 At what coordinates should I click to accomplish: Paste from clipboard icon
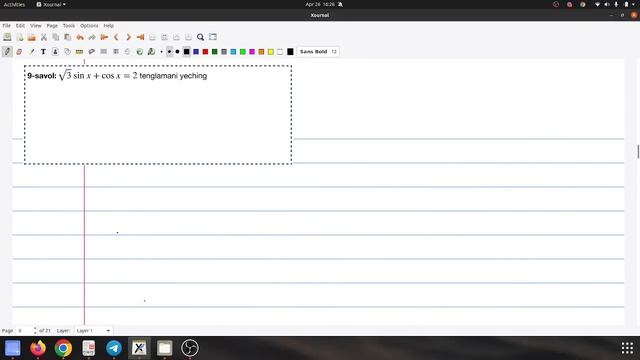click(68, 37)
